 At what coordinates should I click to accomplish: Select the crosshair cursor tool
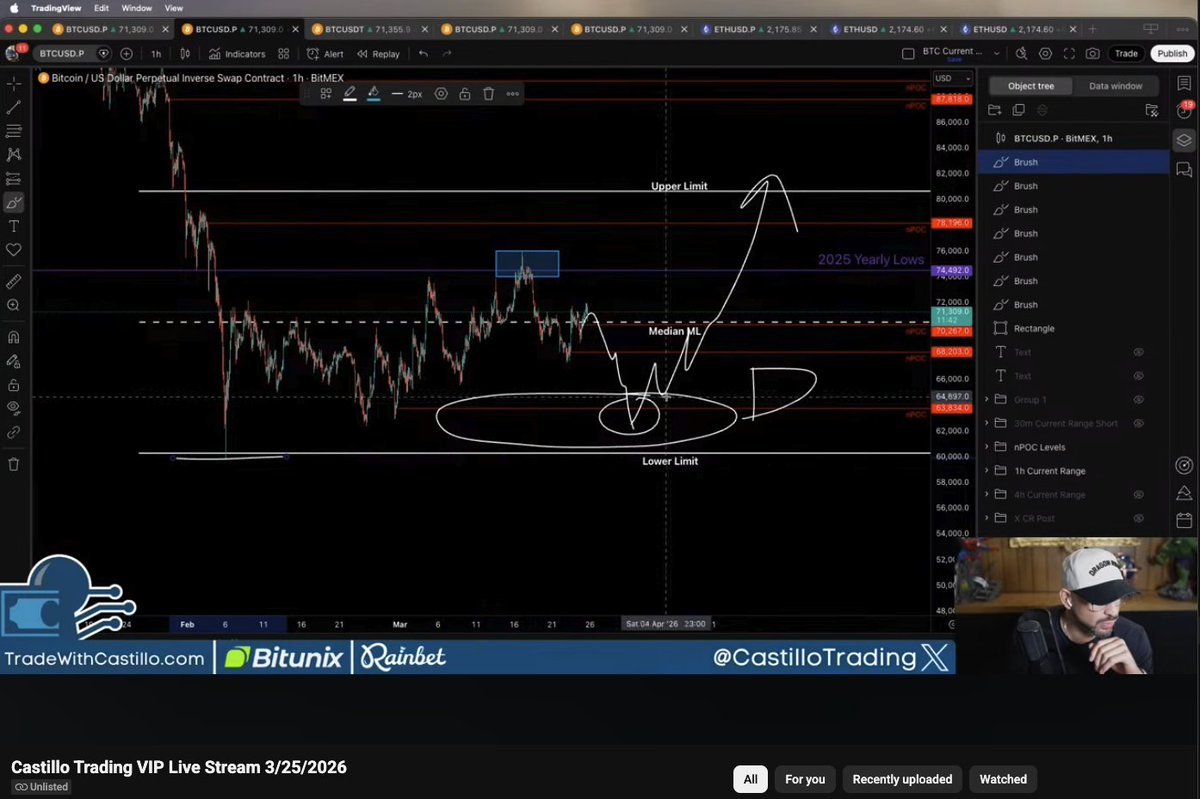(13, 84)
